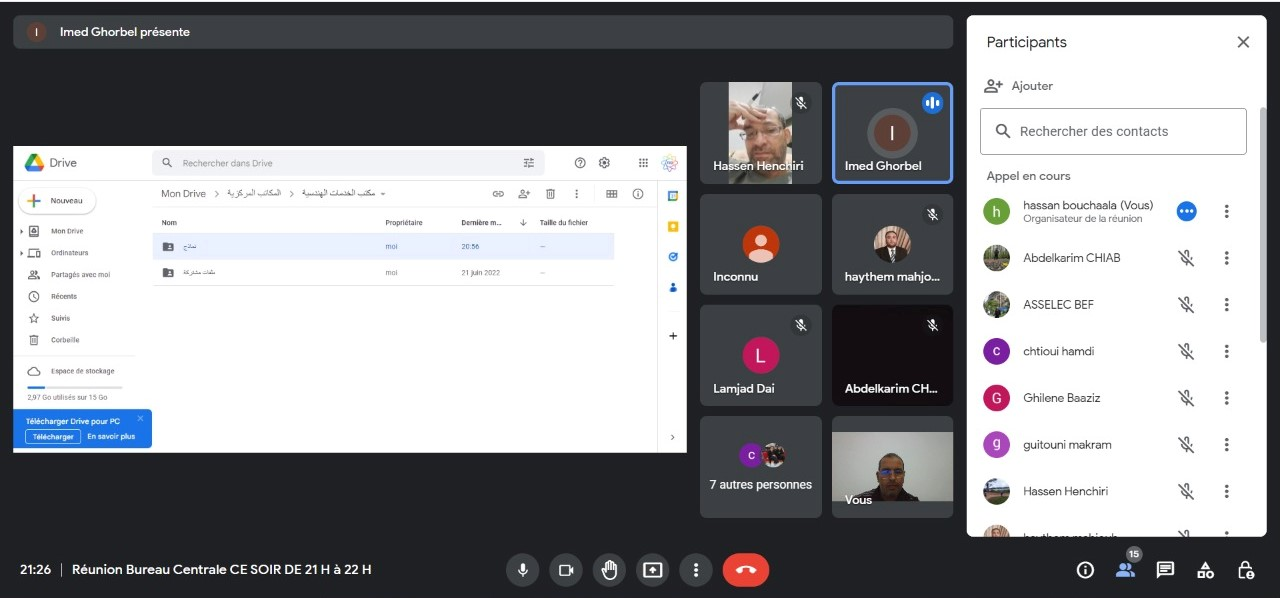Mute Abdelkarim CHIAB's microphone in participants list
This screenshot has width=1280, height=598.
[x=1186, y=258]
